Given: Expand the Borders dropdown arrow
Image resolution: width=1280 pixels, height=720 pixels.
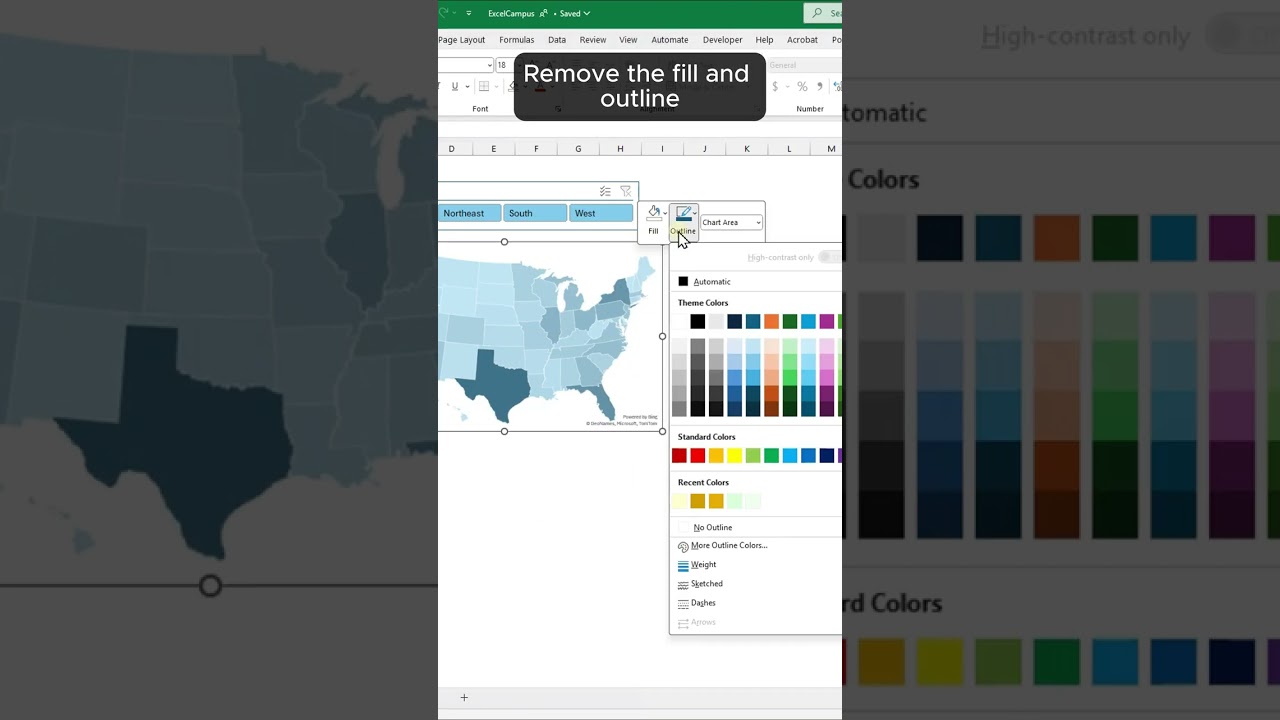Looking at the screenshot, I should 496,87.
